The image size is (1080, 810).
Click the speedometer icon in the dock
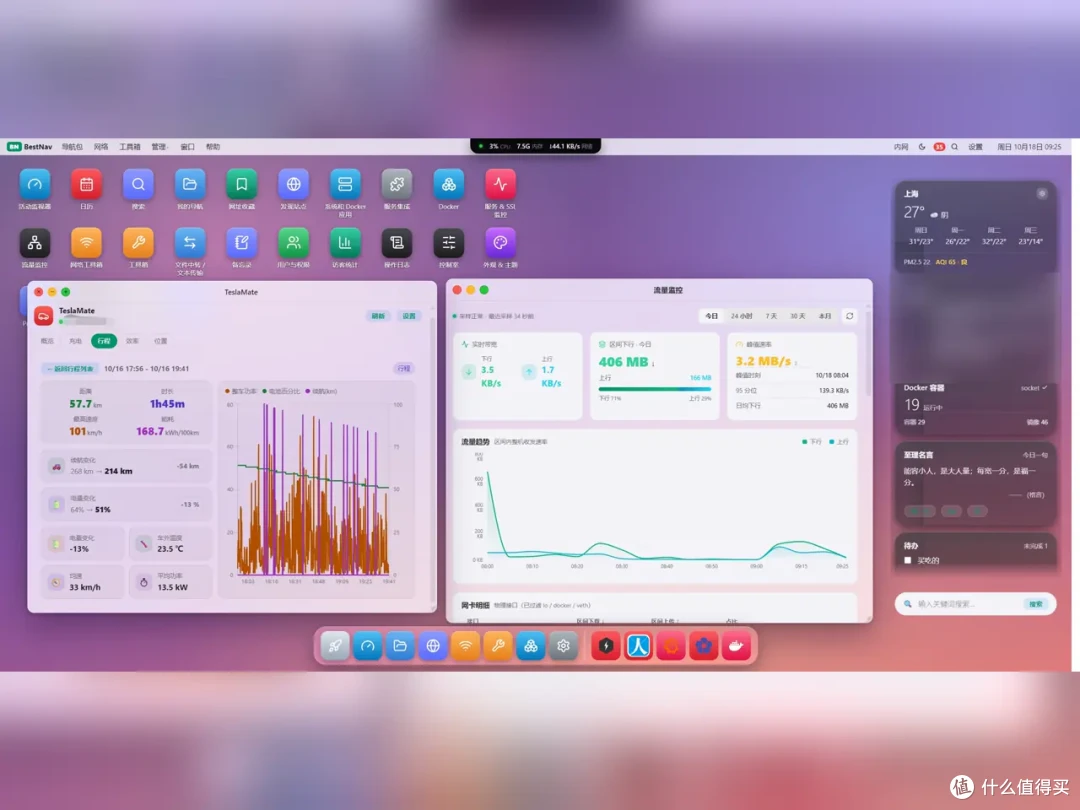[x=368, y=646]
